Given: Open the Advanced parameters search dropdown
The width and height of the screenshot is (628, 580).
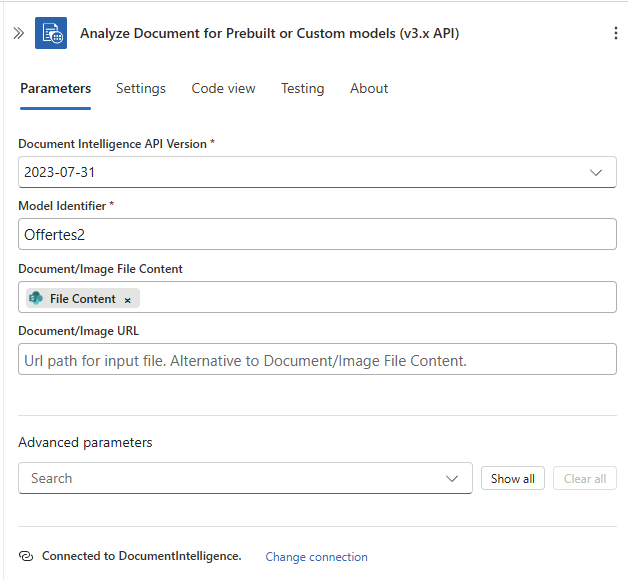Looking at the screenshot, I should click(x=452, y=478).
